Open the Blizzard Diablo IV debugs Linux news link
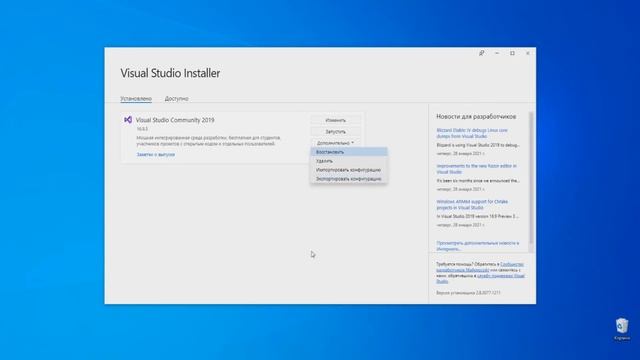 coord(472,133)
